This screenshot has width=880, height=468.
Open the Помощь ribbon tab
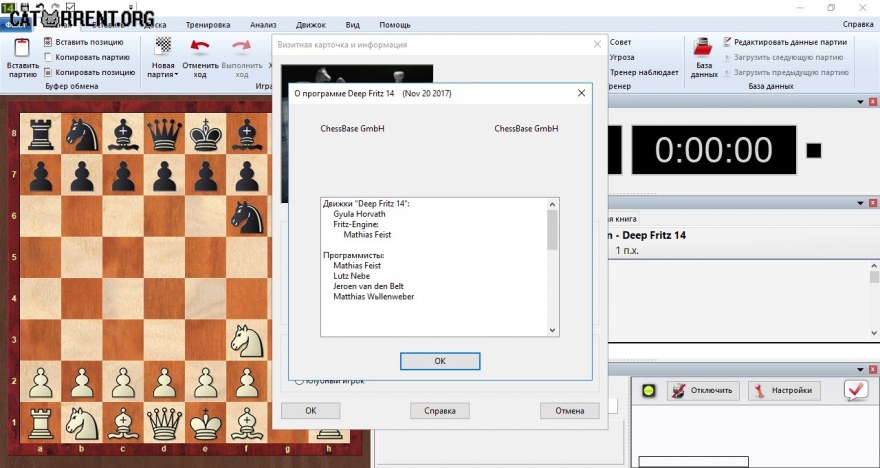(x=395, y=25)
